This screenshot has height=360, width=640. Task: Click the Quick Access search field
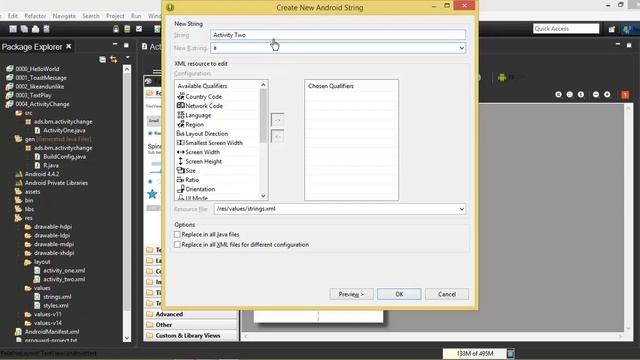pos(566,29)
